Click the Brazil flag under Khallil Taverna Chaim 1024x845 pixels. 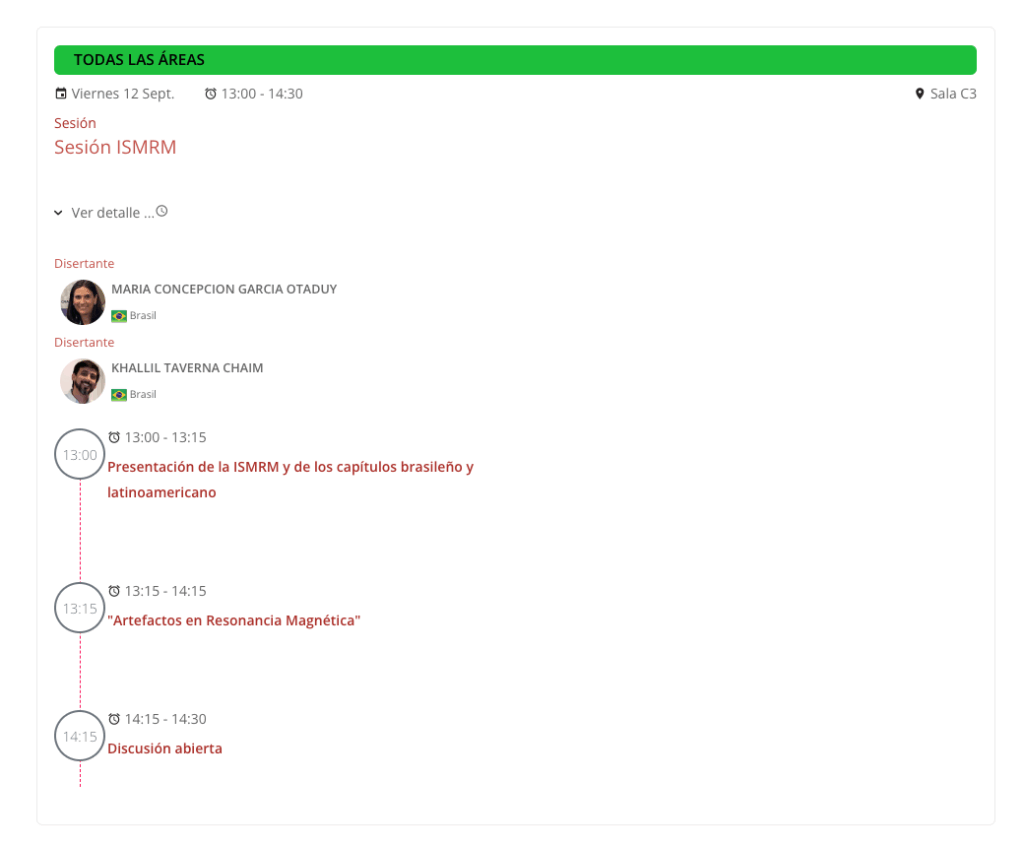click(x=119, y=395)
